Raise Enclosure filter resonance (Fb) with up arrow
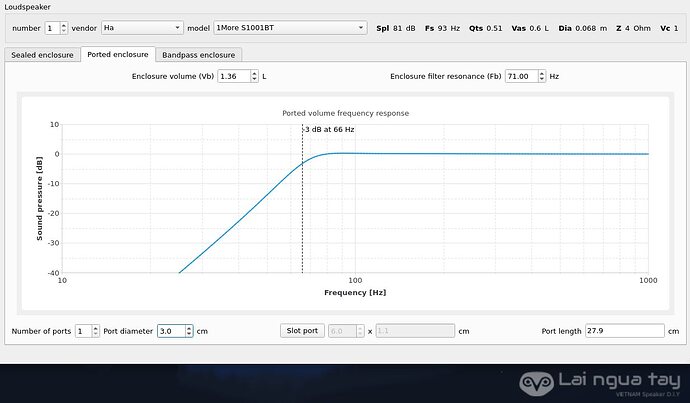Viewport: 690px width, 403px height. [541, 73]
